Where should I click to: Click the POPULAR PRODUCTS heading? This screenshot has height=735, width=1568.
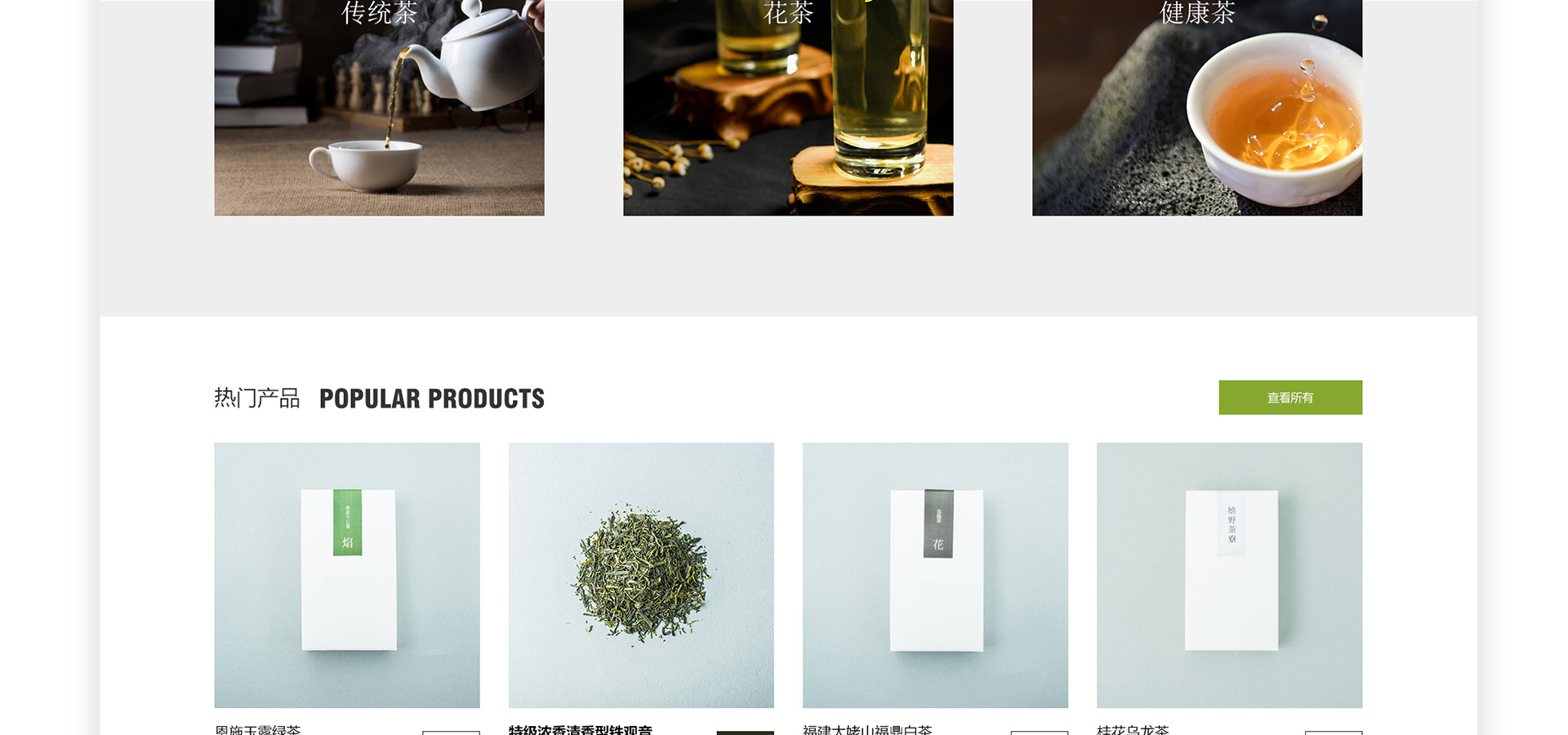[432, 399]
